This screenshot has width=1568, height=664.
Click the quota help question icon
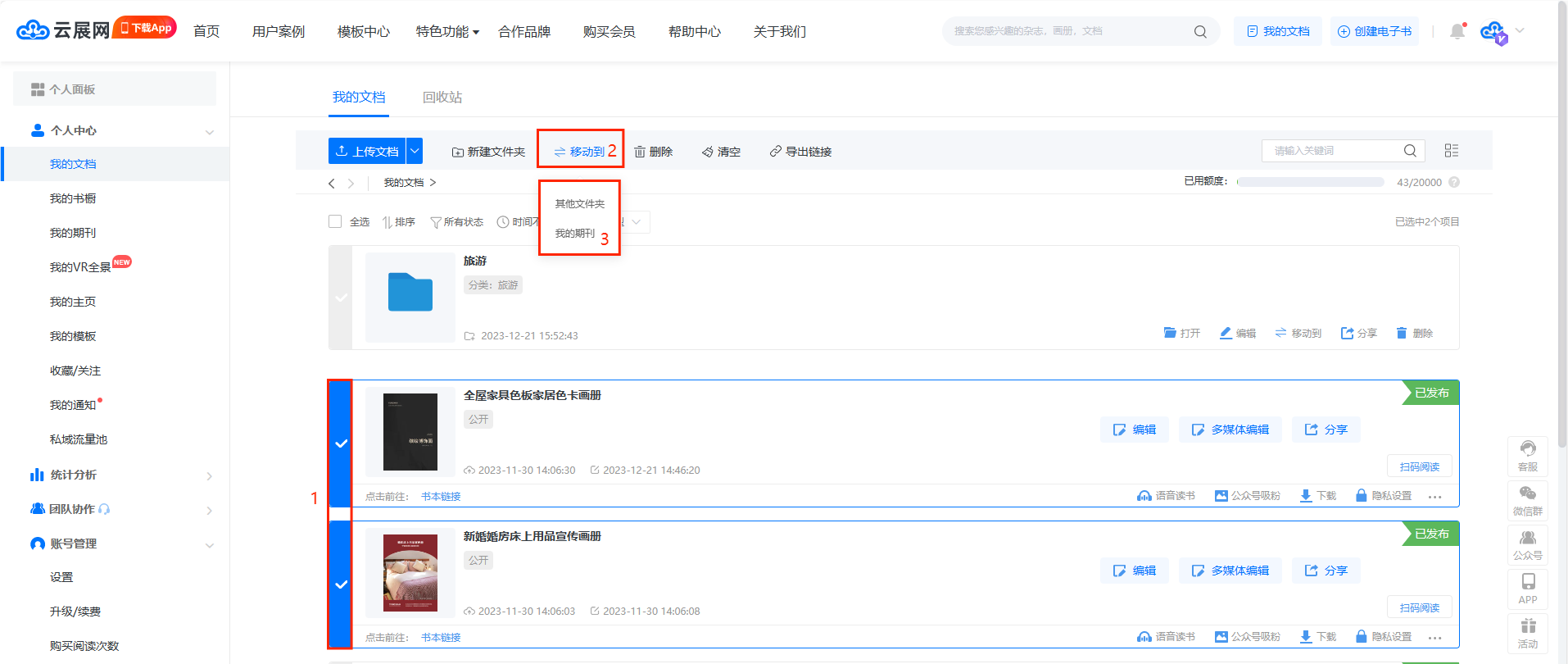(x=1454, y=182)
